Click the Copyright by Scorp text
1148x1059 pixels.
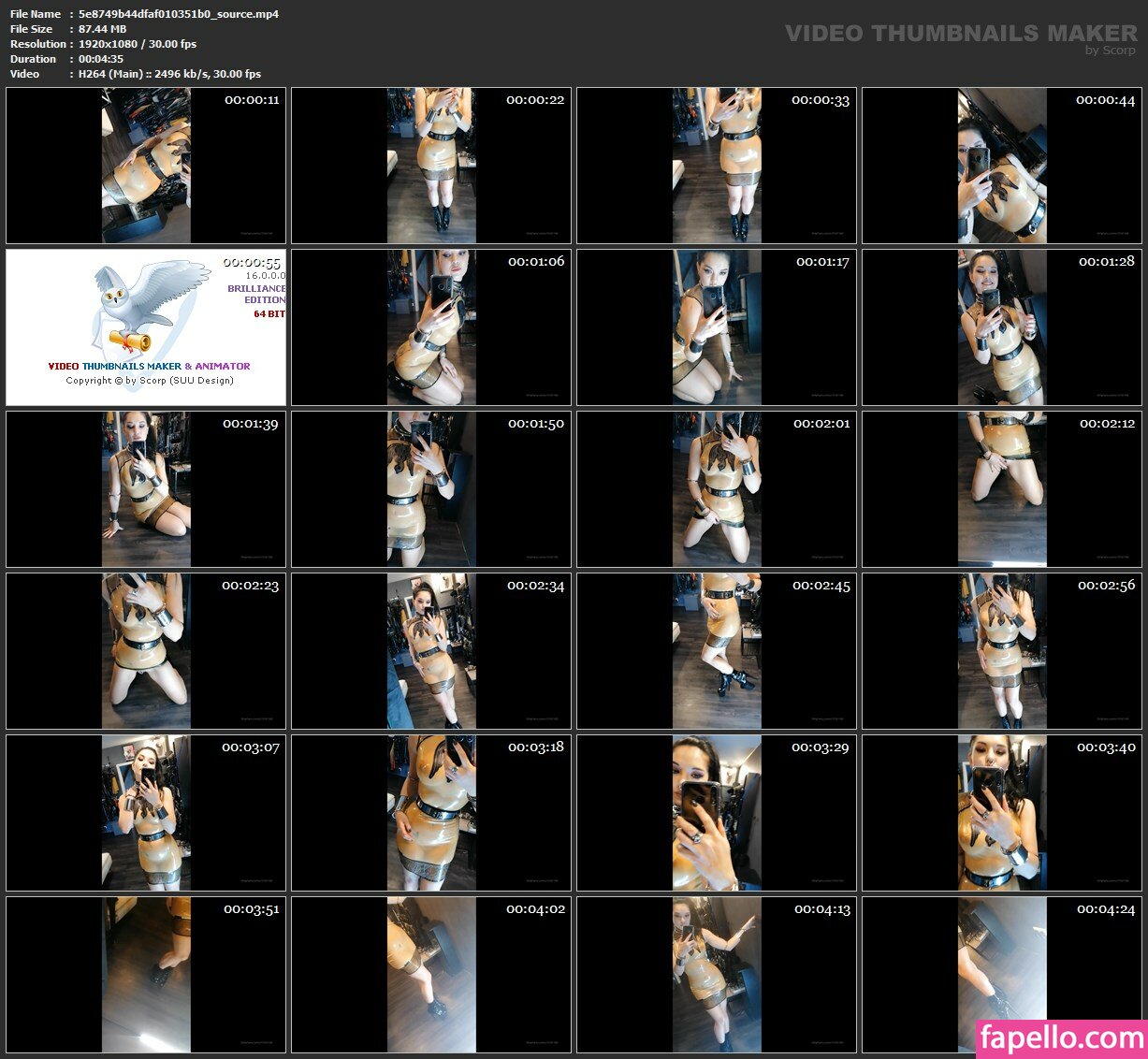click(x=150, y=381)
